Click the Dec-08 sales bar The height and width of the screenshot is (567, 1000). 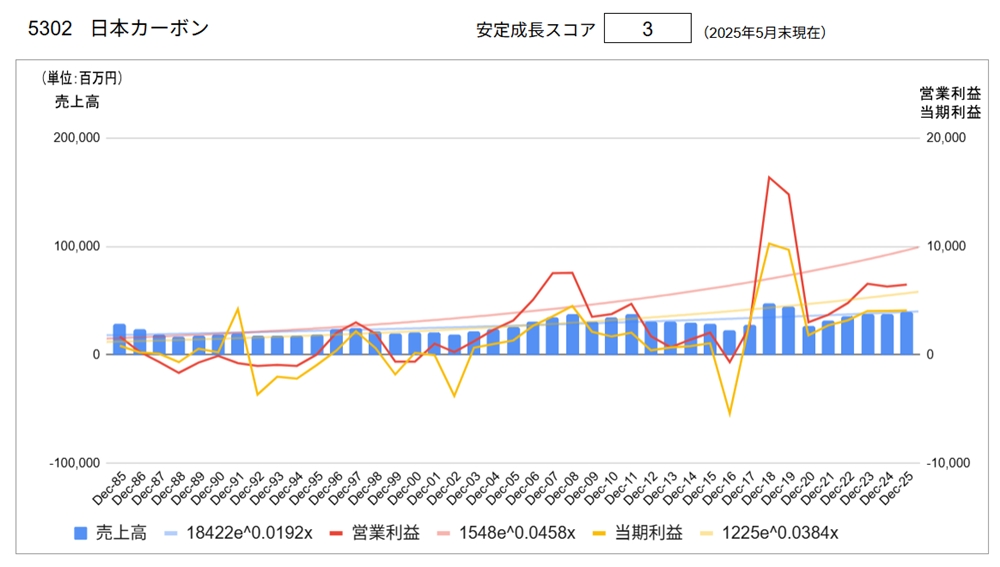coord(573,334)
